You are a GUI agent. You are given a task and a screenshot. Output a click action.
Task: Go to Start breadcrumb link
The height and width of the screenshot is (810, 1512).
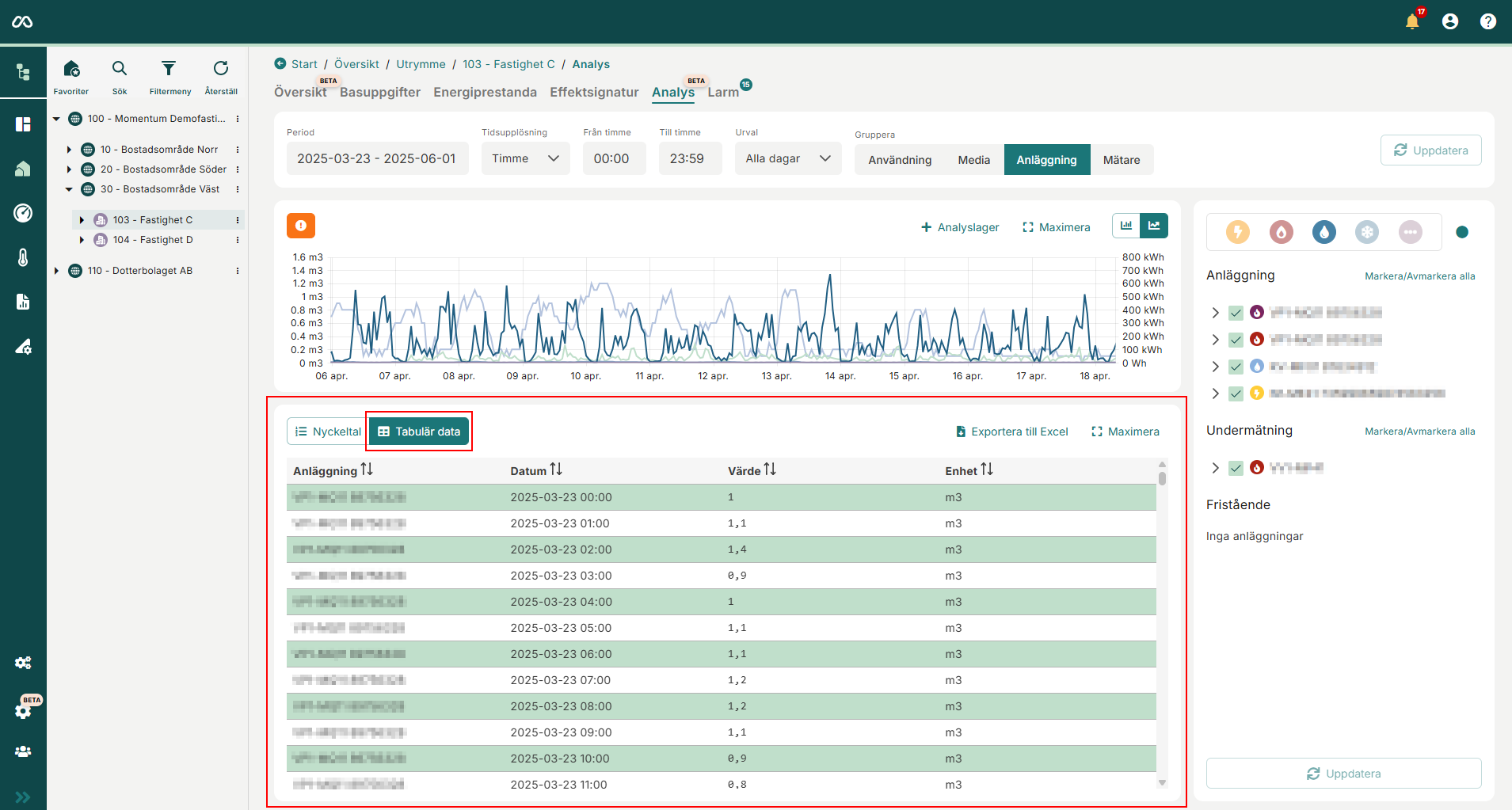pos(304,64)
